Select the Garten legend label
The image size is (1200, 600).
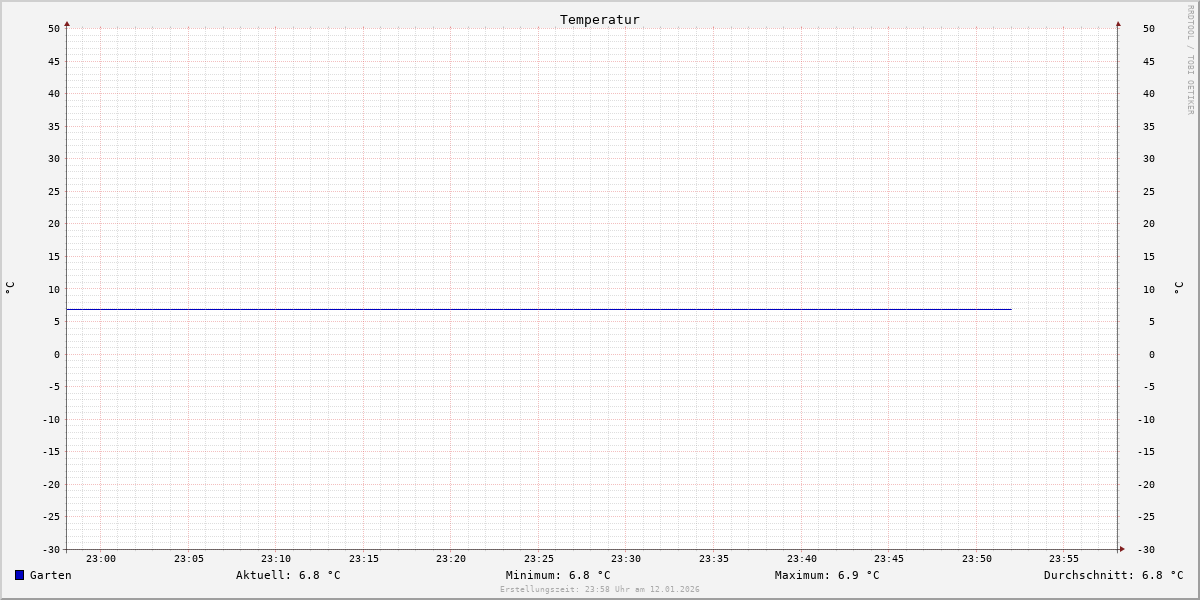coord(51,575)
